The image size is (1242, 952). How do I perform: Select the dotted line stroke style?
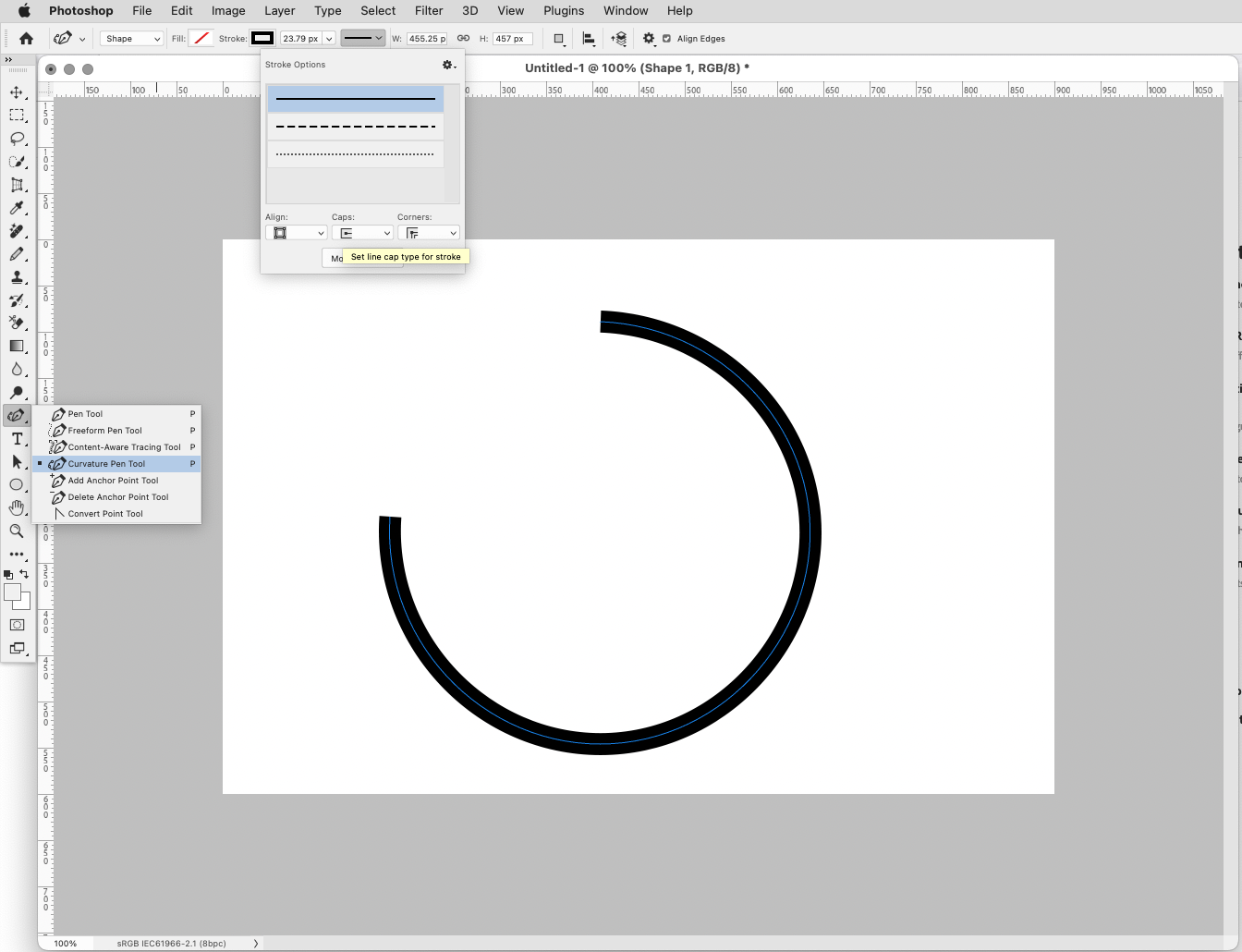click(355, 153)
